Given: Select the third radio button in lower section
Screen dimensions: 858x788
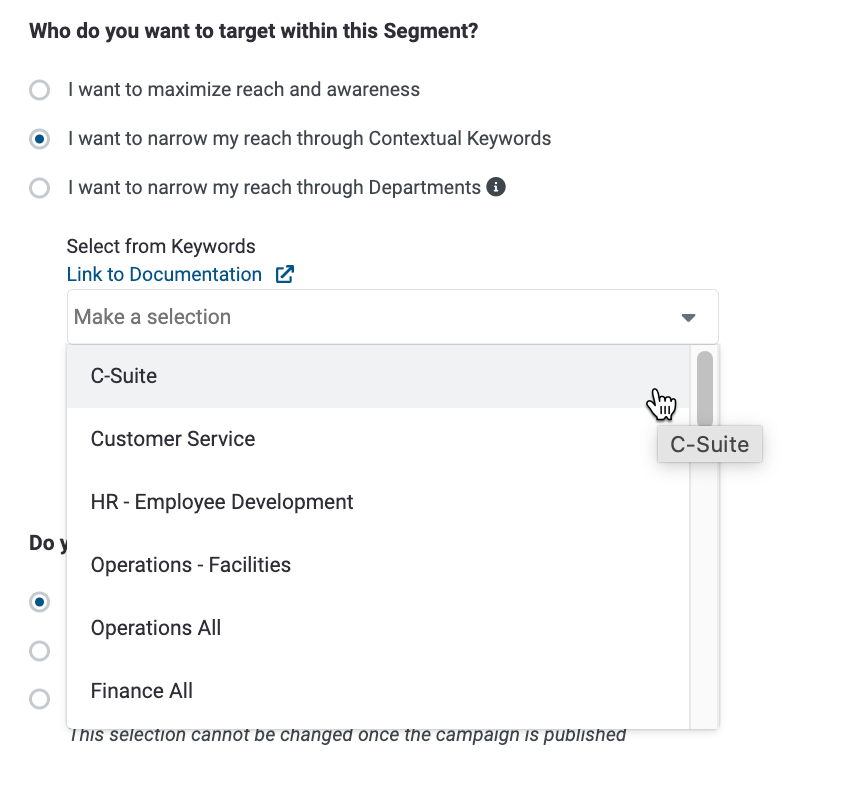Looking at the screenshot, I should click(39, 699).
